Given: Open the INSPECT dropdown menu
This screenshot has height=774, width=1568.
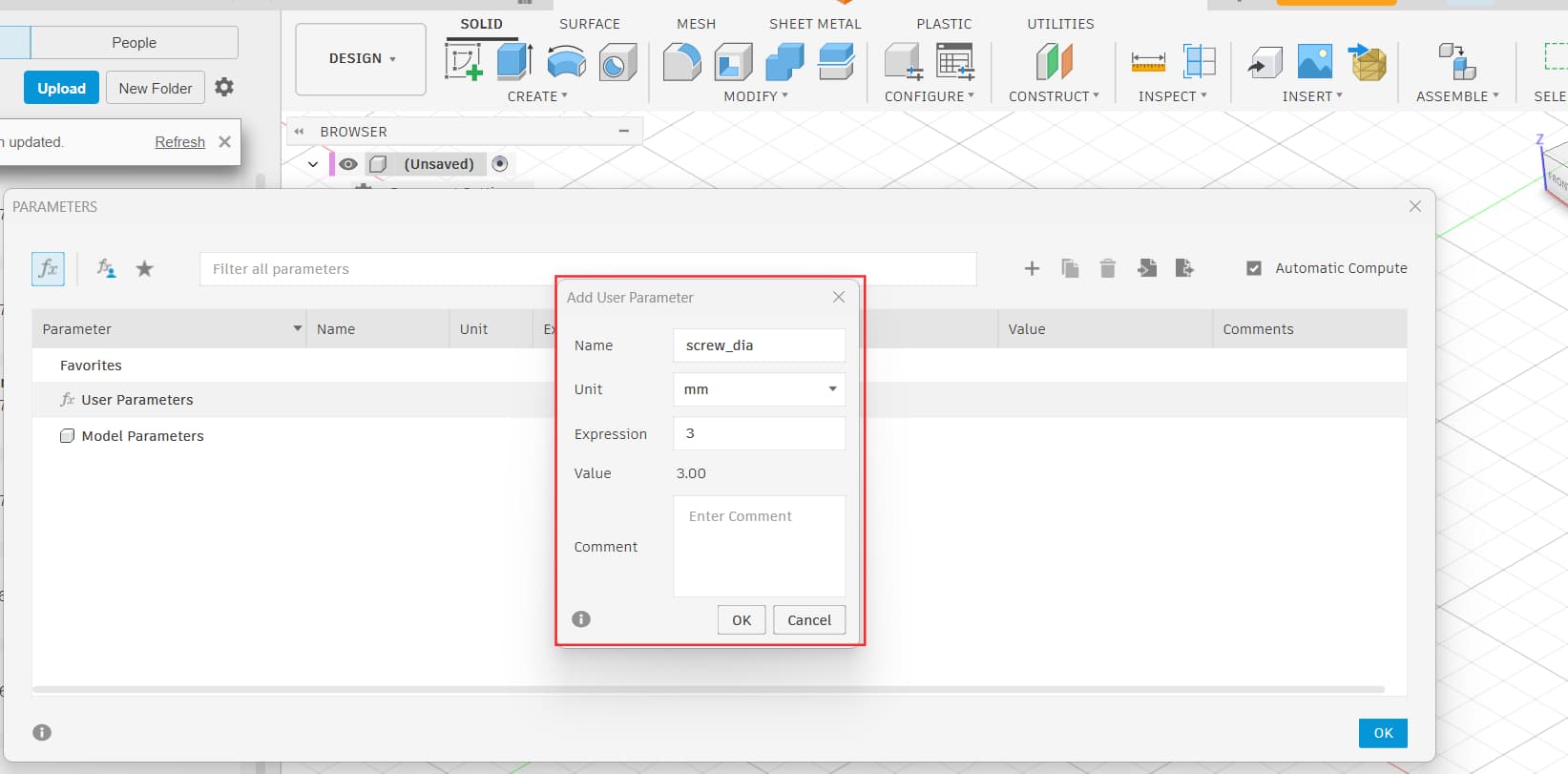Looking at the screenshot, I should pos(1173,96).
